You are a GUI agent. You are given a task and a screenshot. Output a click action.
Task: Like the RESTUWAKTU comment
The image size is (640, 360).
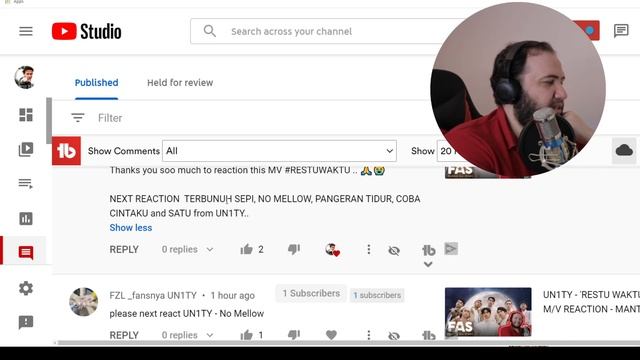click(x=247, y=249)
